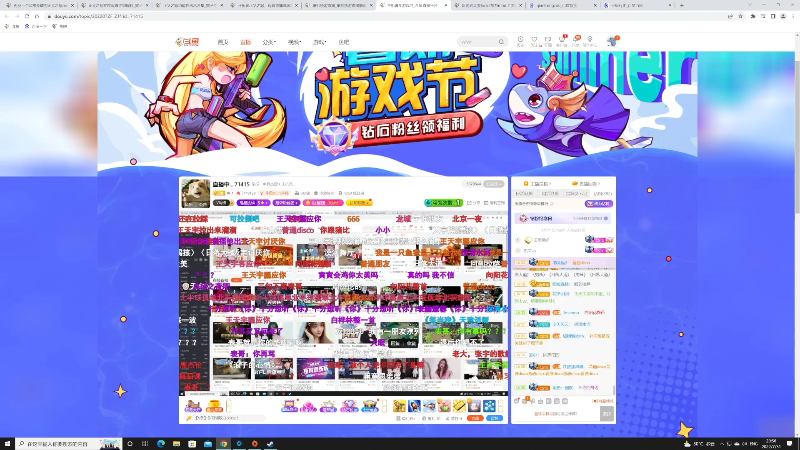The height and width of the screenshot is (450, 800).
Task: Open watch history clock icon
Action: coord(520,41)
